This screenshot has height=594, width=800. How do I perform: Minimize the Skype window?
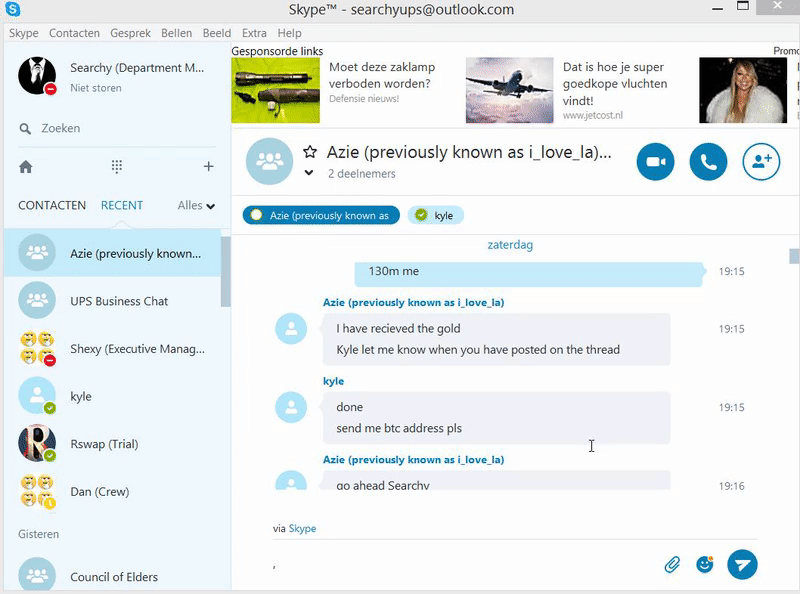click(717, 9)
